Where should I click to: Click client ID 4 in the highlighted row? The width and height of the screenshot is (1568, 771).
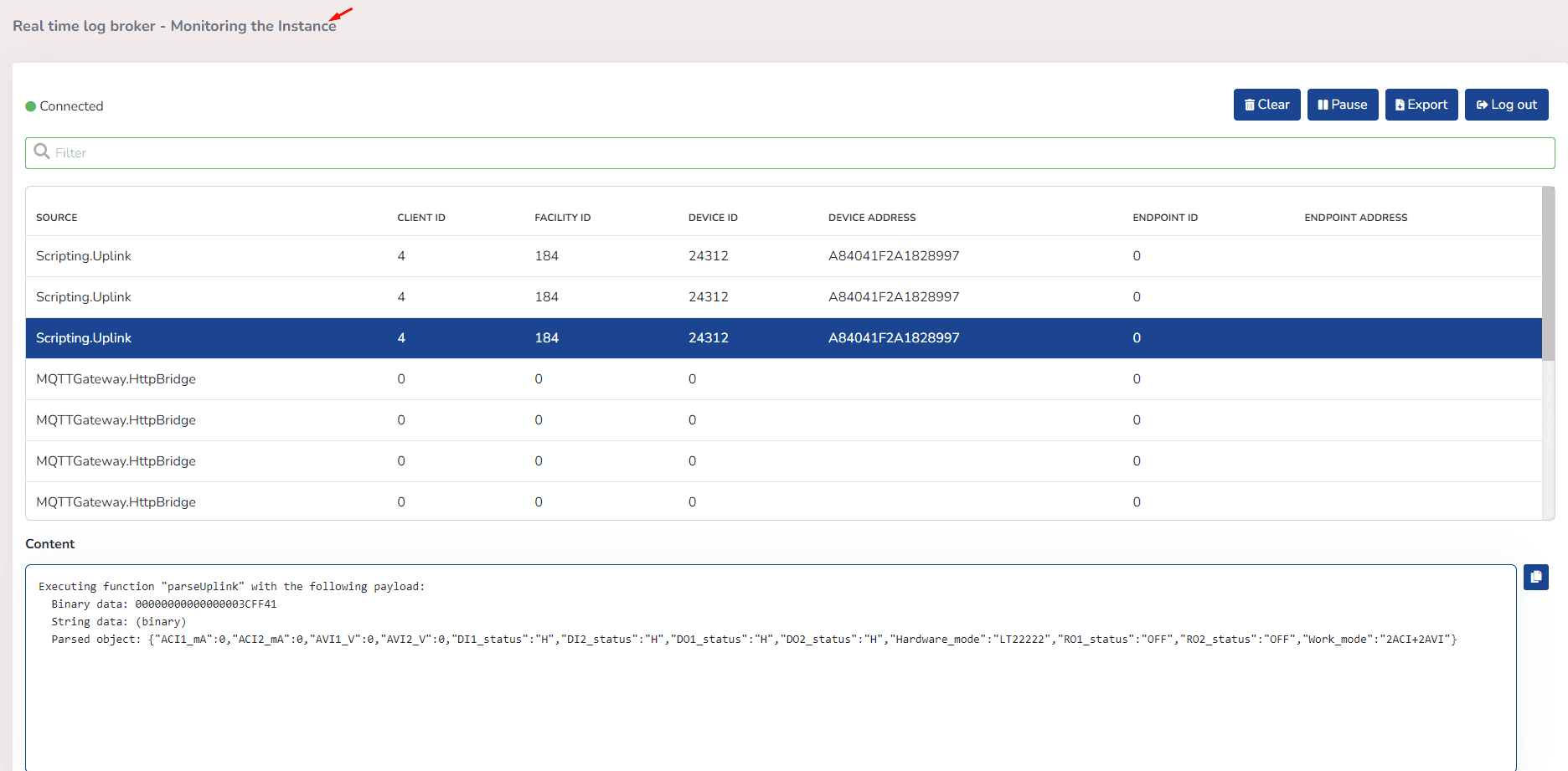(401, 338)
